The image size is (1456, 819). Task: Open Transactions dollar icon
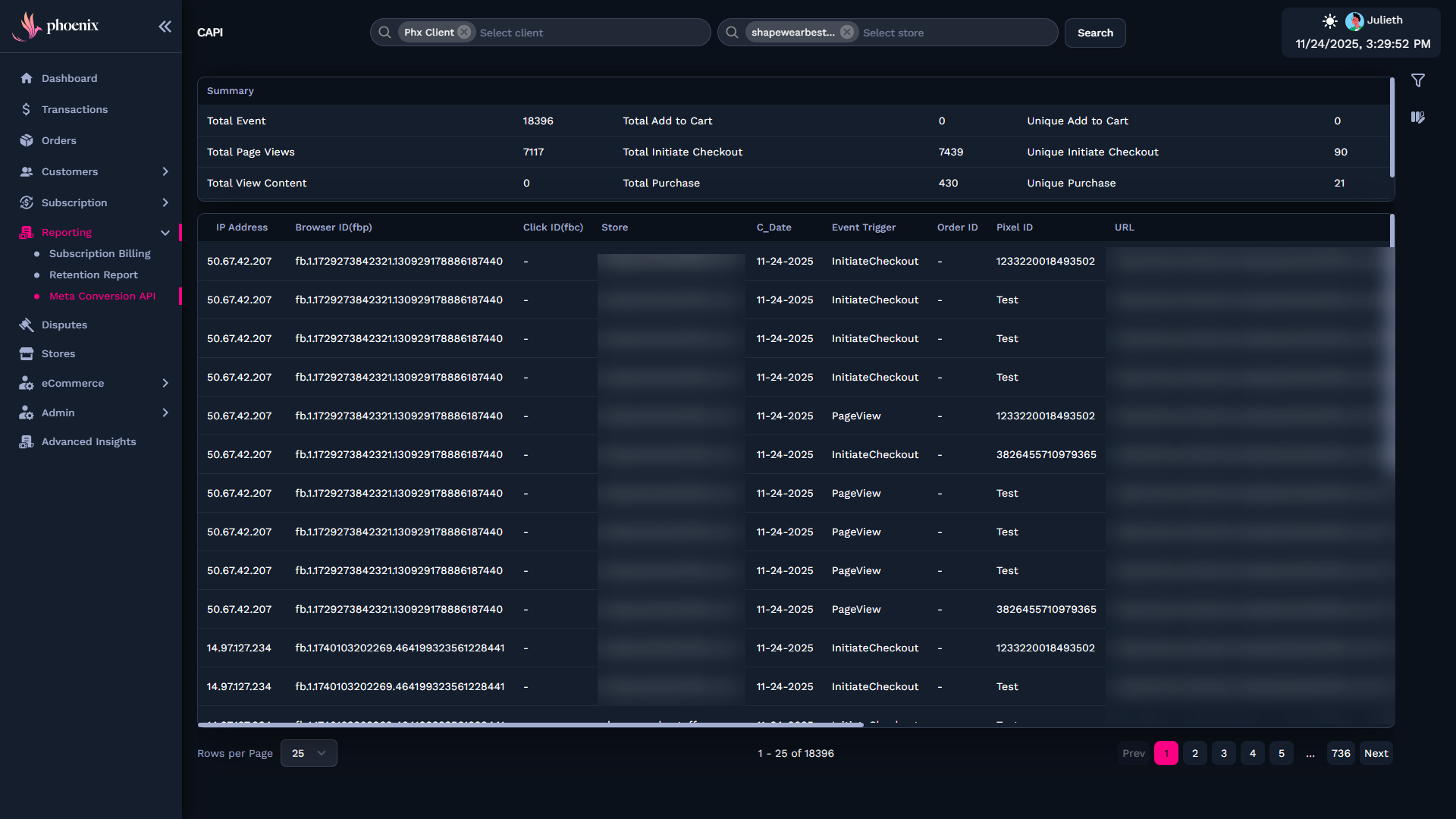27,109
